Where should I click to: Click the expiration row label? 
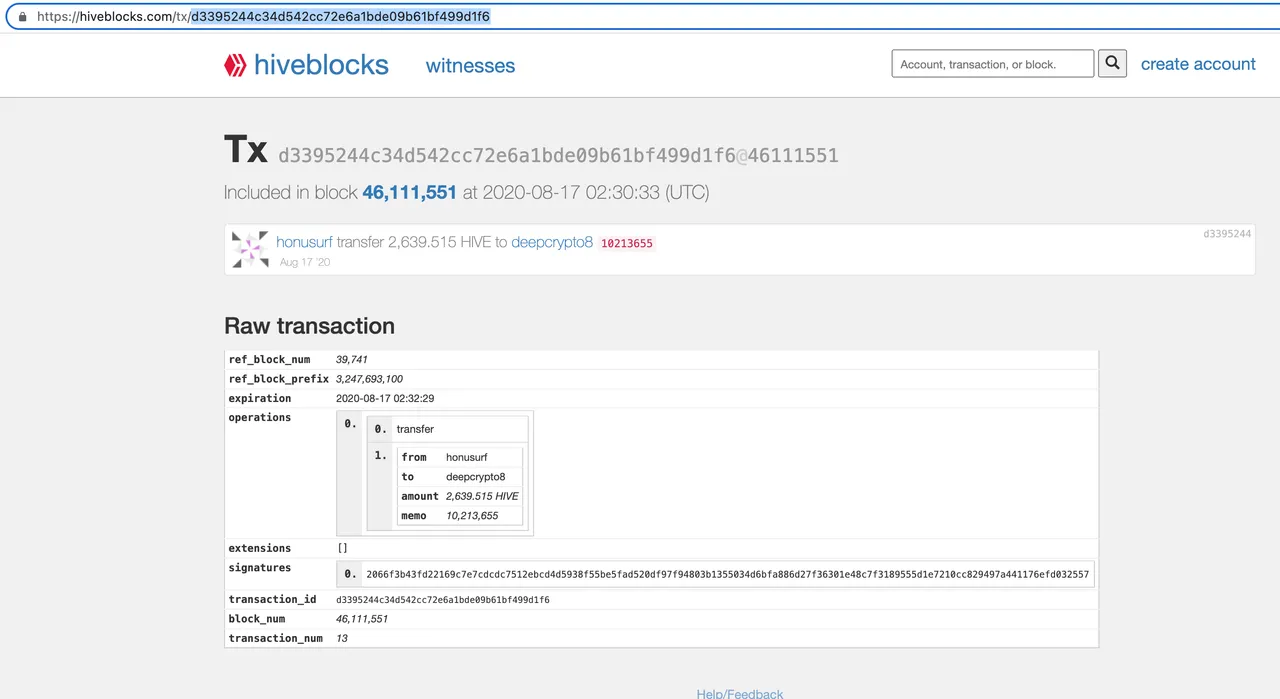260,398
